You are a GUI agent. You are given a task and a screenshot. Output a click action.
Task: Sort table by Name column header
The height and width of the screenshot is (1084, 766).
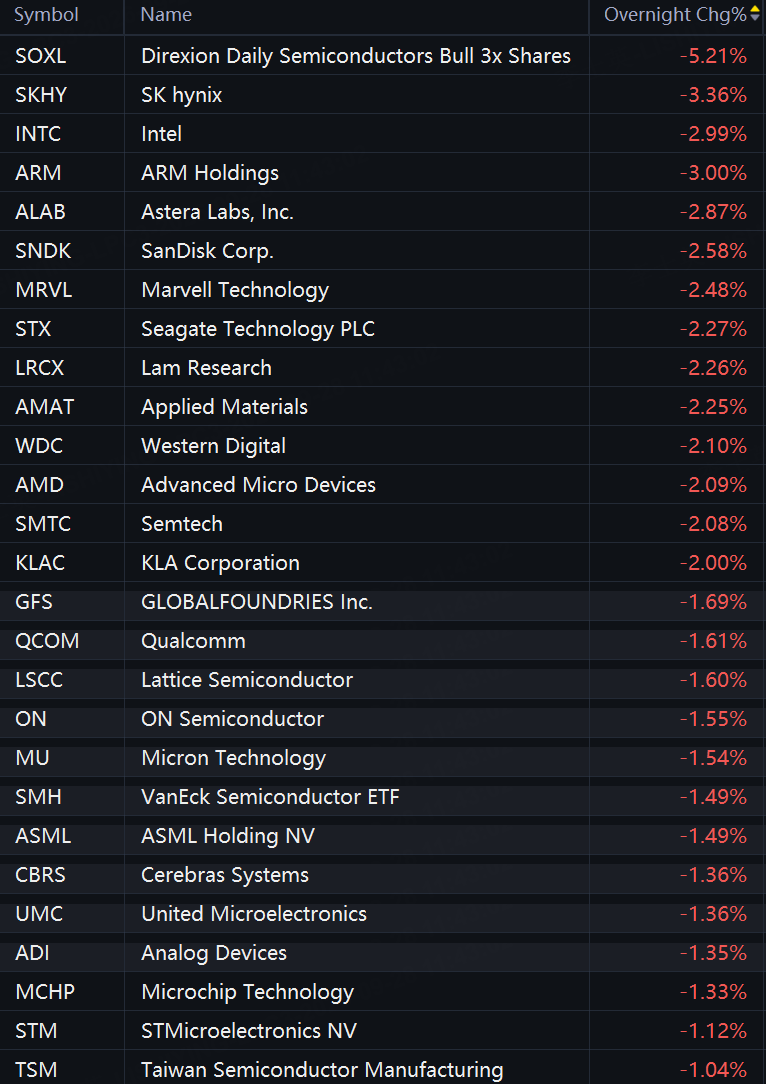(x=166, y=15)
